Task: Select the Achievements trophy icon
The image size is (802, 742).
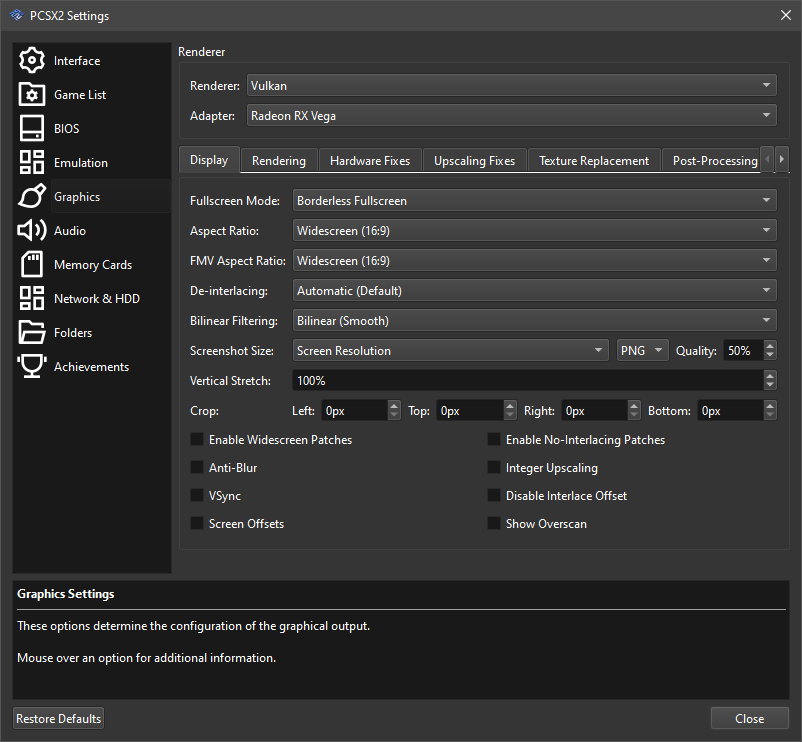Action: point(32,367)
